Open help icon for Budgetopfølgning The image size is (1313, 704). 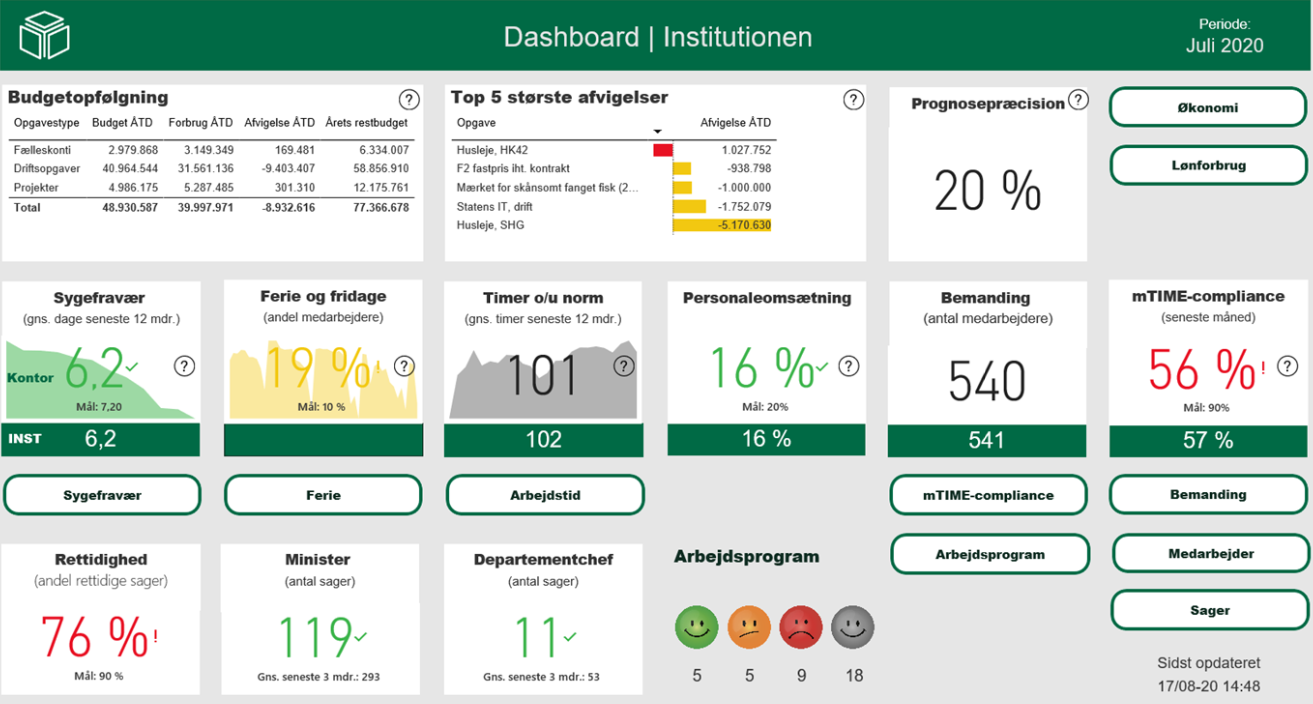[409, 100]
